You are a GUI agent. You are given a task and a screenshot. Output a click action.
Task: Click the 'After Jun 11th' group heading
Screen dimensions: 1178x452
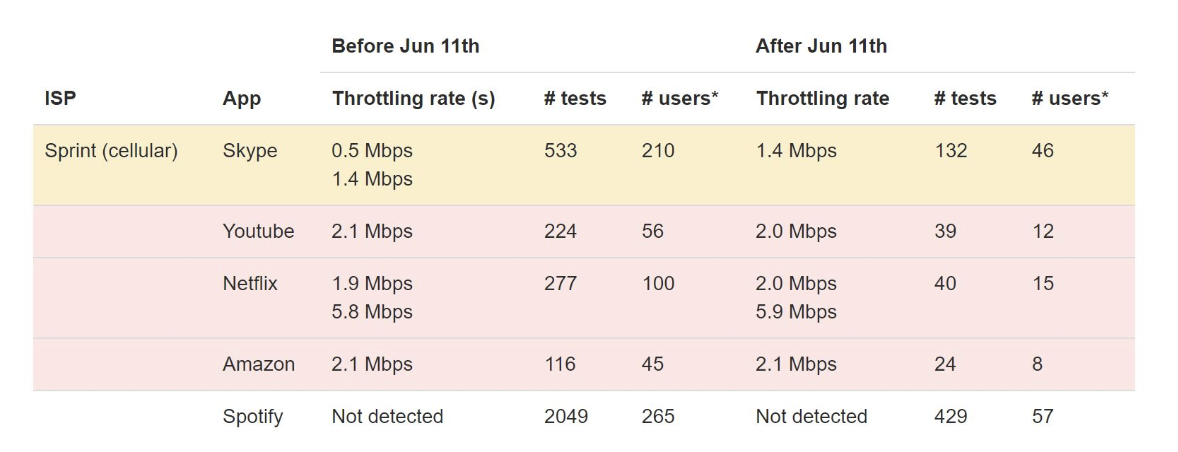[x=821, y=46]
